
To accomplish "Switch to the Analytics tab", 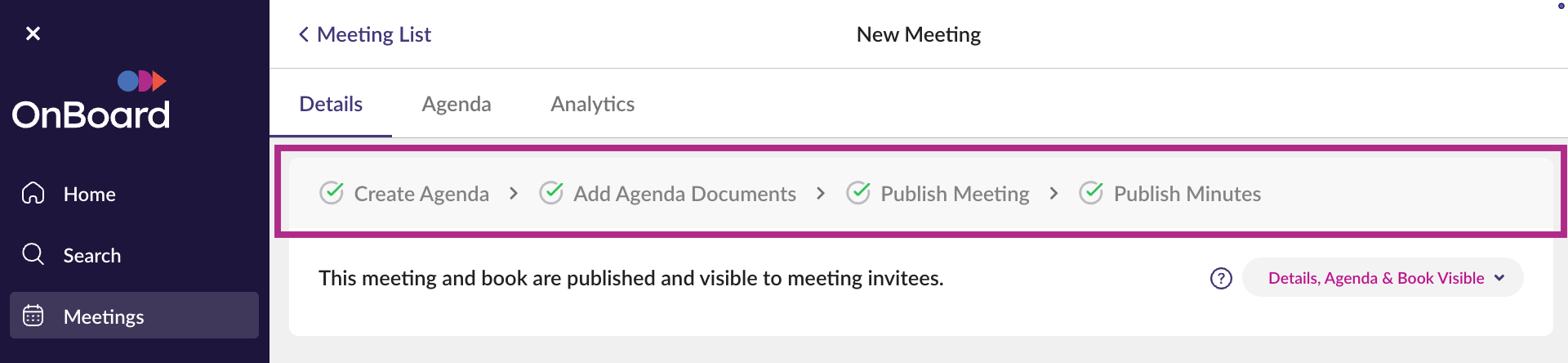I will pyautogui.click(x=592, y=104).
